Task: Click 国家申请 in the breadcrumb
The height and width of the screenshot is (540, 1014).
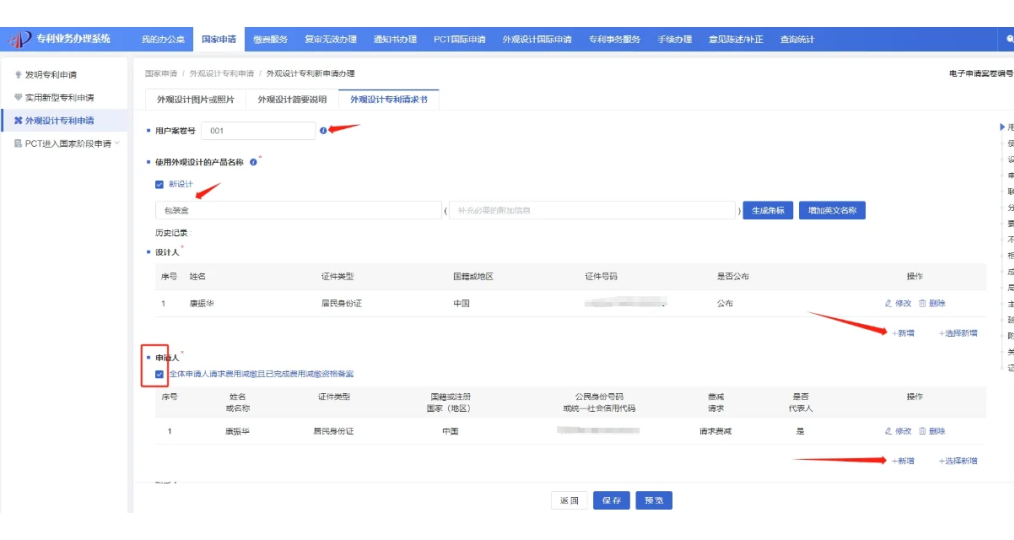Action: [161, 74]
